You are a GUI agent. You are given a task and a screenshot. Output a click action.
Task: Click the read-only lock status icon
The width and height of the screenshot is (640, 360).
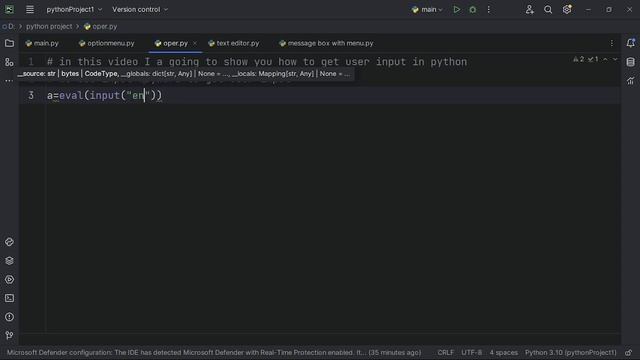click(x=629, y=353)
